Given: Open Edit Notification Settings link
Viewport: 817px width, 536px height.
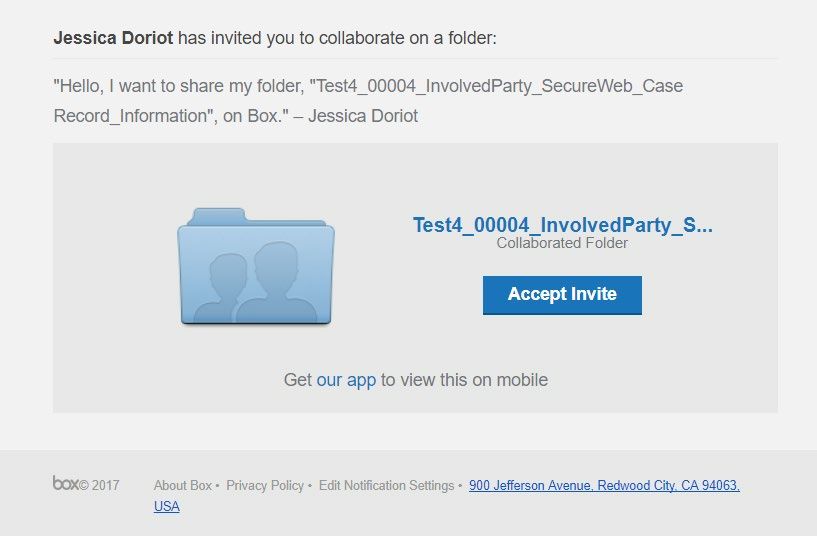Looking at the screenshot, I should [x=387, y=485].
